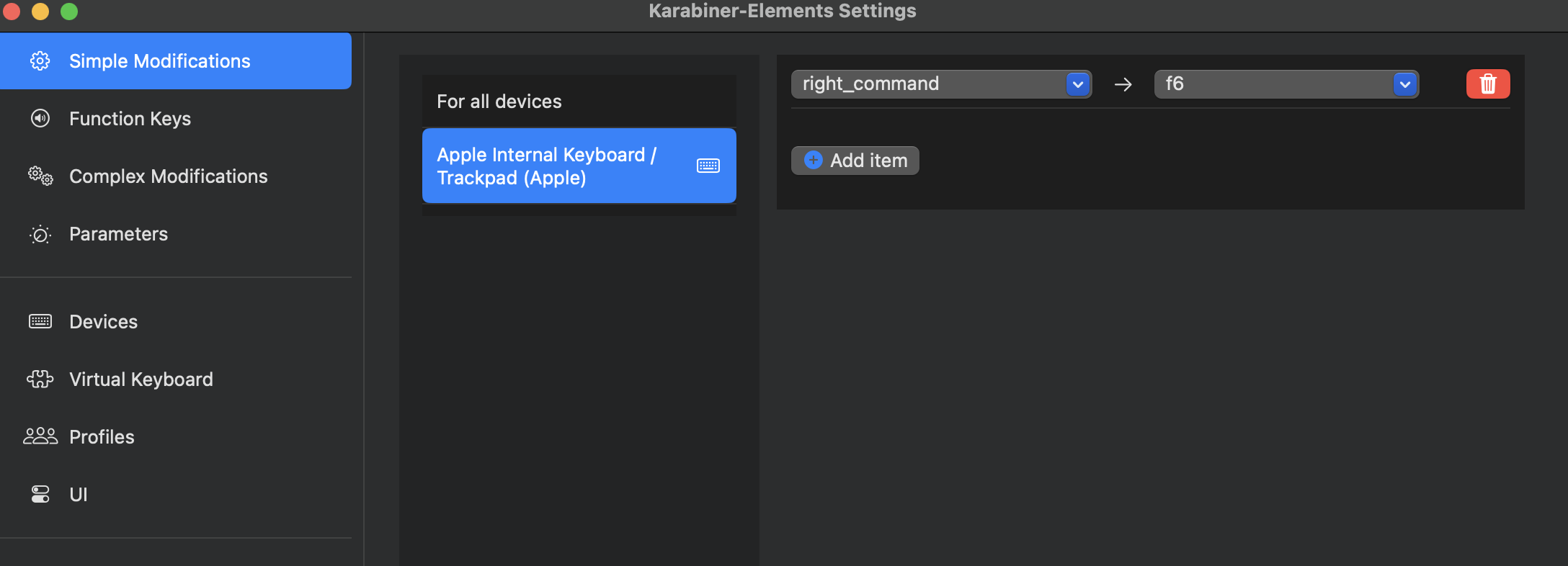The image size is (1568, 566).
Task: Click the puzzle-piece icon beside Virtual Keyboard
Action: click(40, 379)
